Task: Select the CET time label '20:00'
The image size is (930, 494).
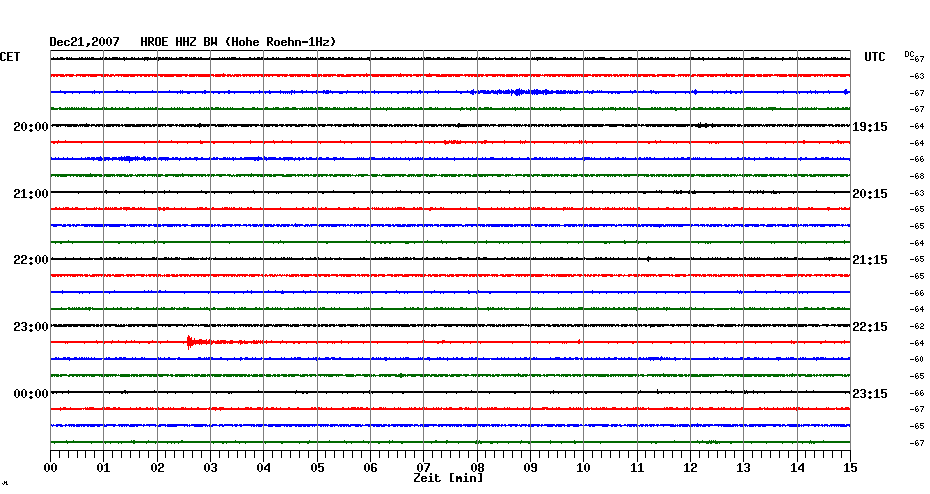Action: point(31,127)
